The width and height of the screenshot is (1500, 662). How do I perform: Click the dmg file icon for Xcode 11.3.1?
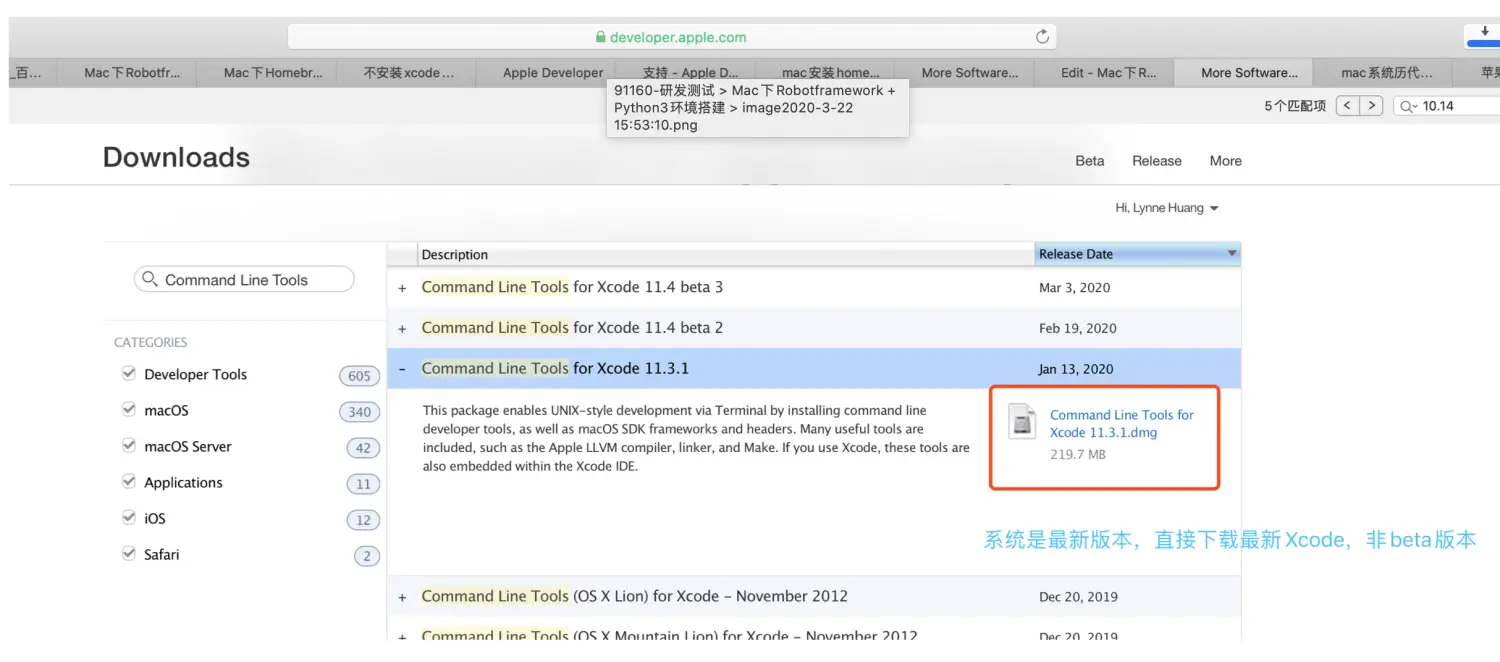click(1022, 421)
